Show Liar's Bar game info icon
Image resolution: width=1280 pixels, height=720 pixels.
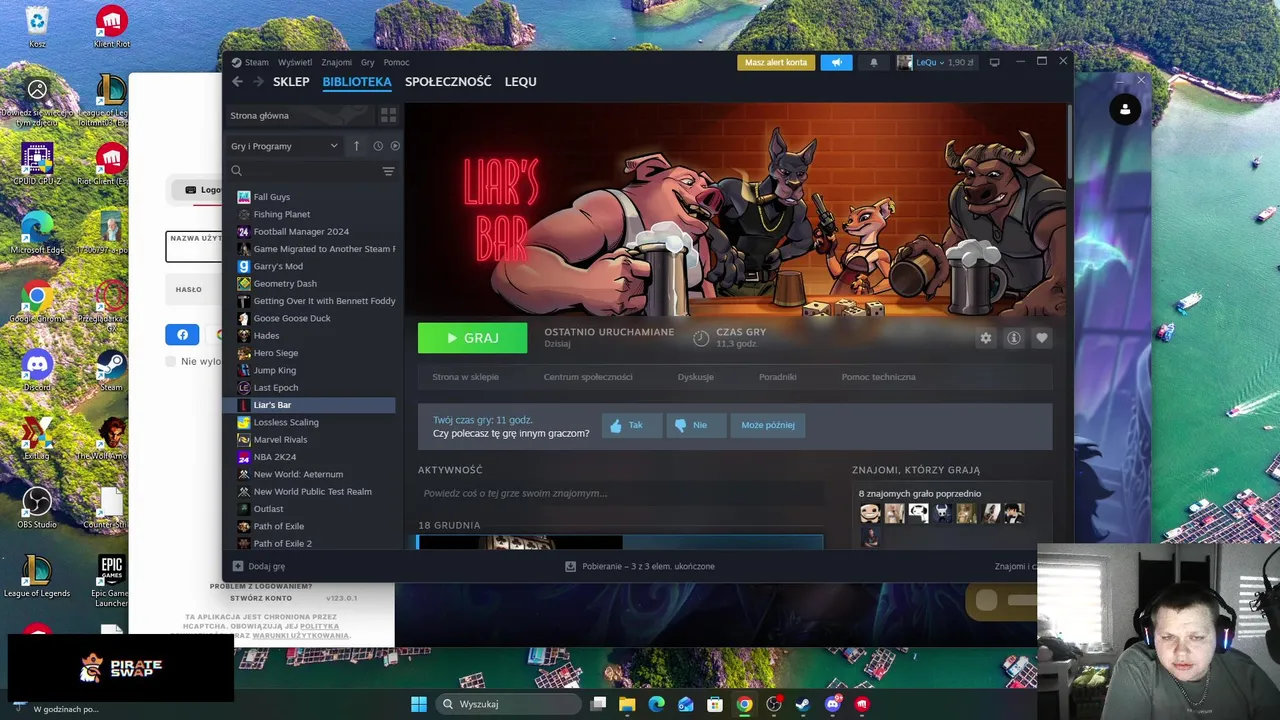coord(1013,338)
